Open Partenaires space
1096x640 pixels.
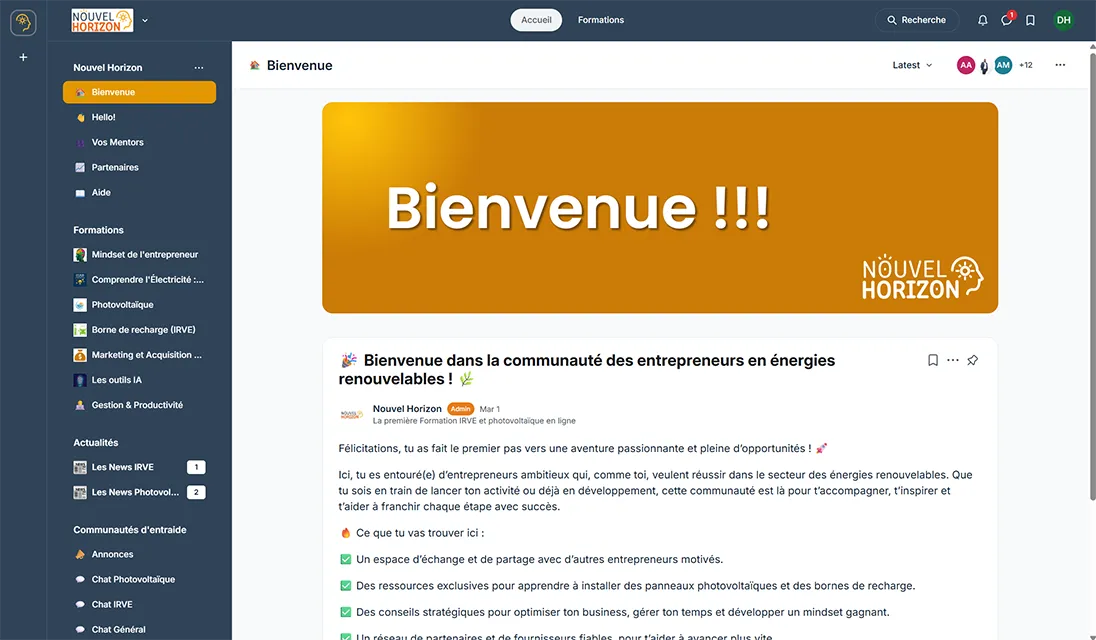pos(139,168)
